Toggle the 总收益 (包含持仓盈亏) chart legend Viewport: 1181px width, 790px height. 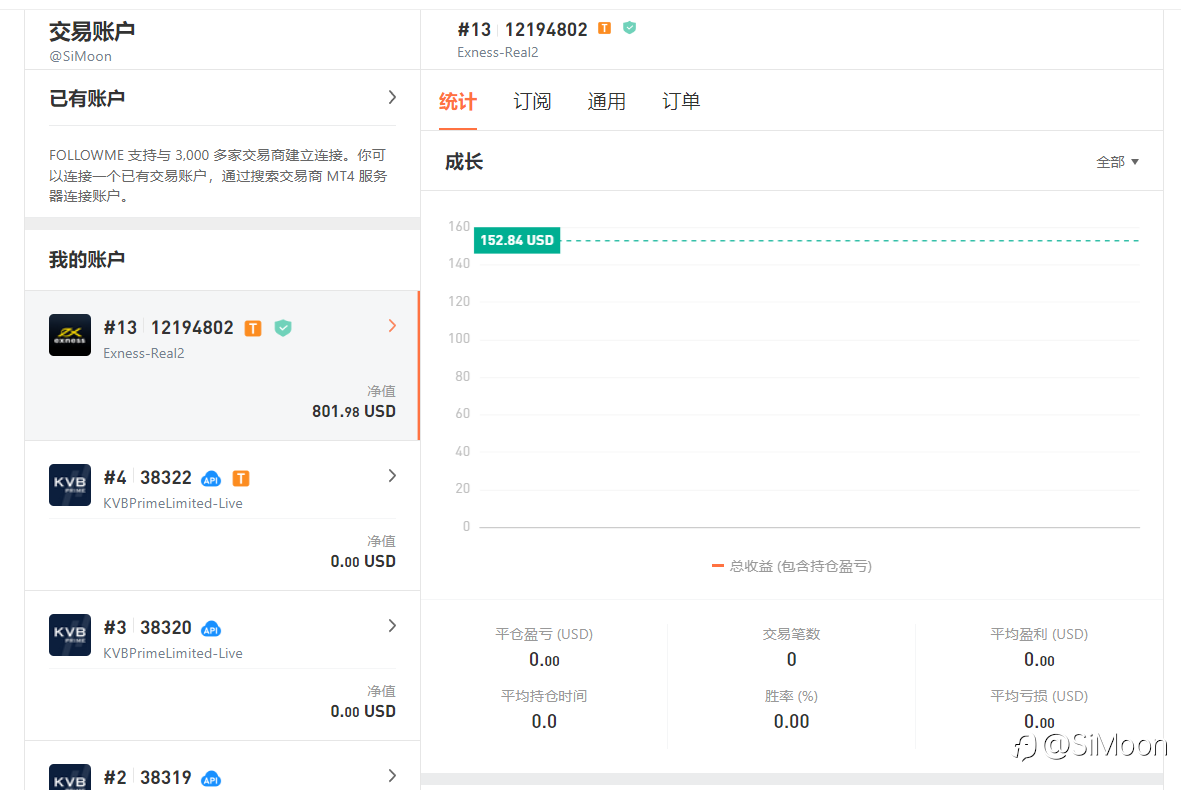point(792,566)
